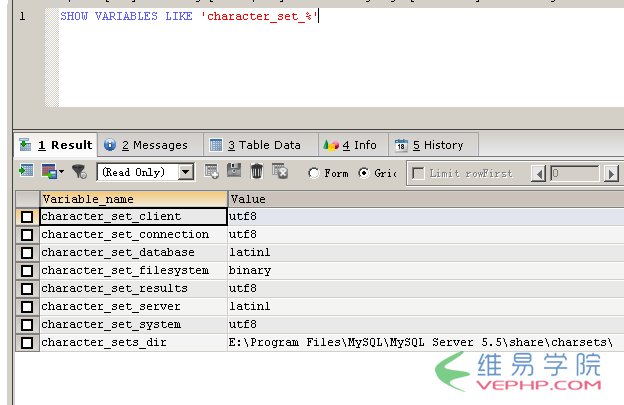Select the Grid view radio button
This screenshot has width=624, height=405.
pyautogui.click(x=363, y=173)
